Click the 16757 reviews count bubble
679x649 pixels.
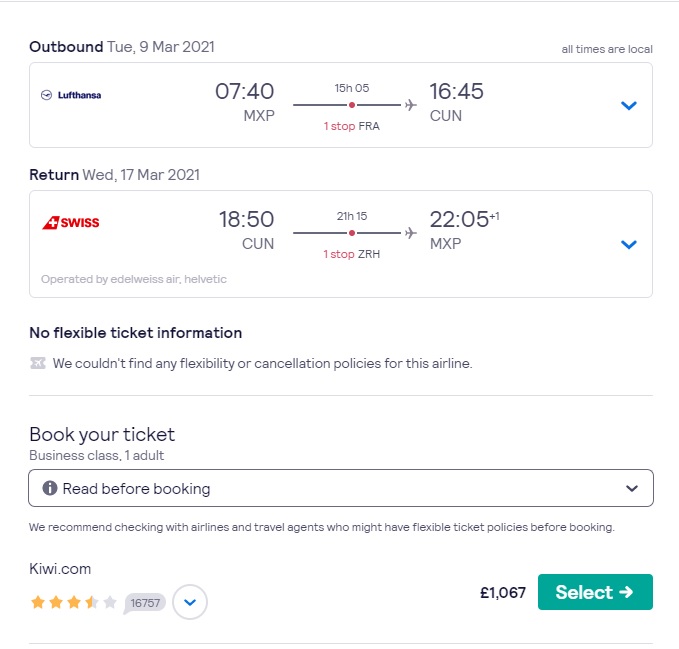click(x=145, y=603)
